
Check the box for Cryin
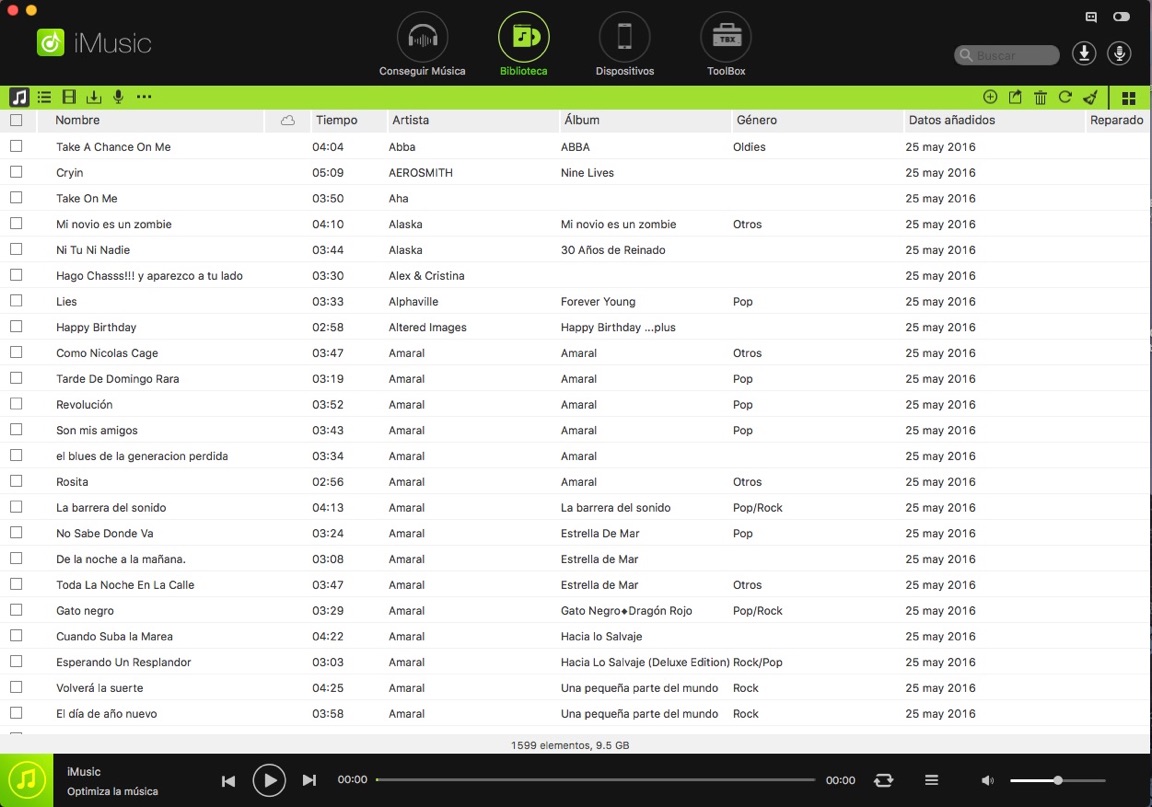16,172
